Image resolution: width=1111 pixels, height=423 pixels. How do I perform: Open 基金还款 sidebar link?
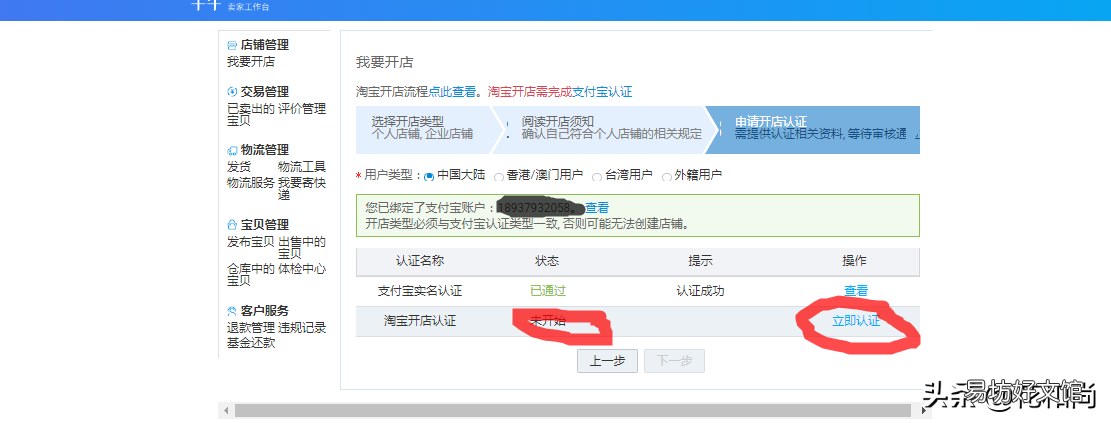[250, 343]
